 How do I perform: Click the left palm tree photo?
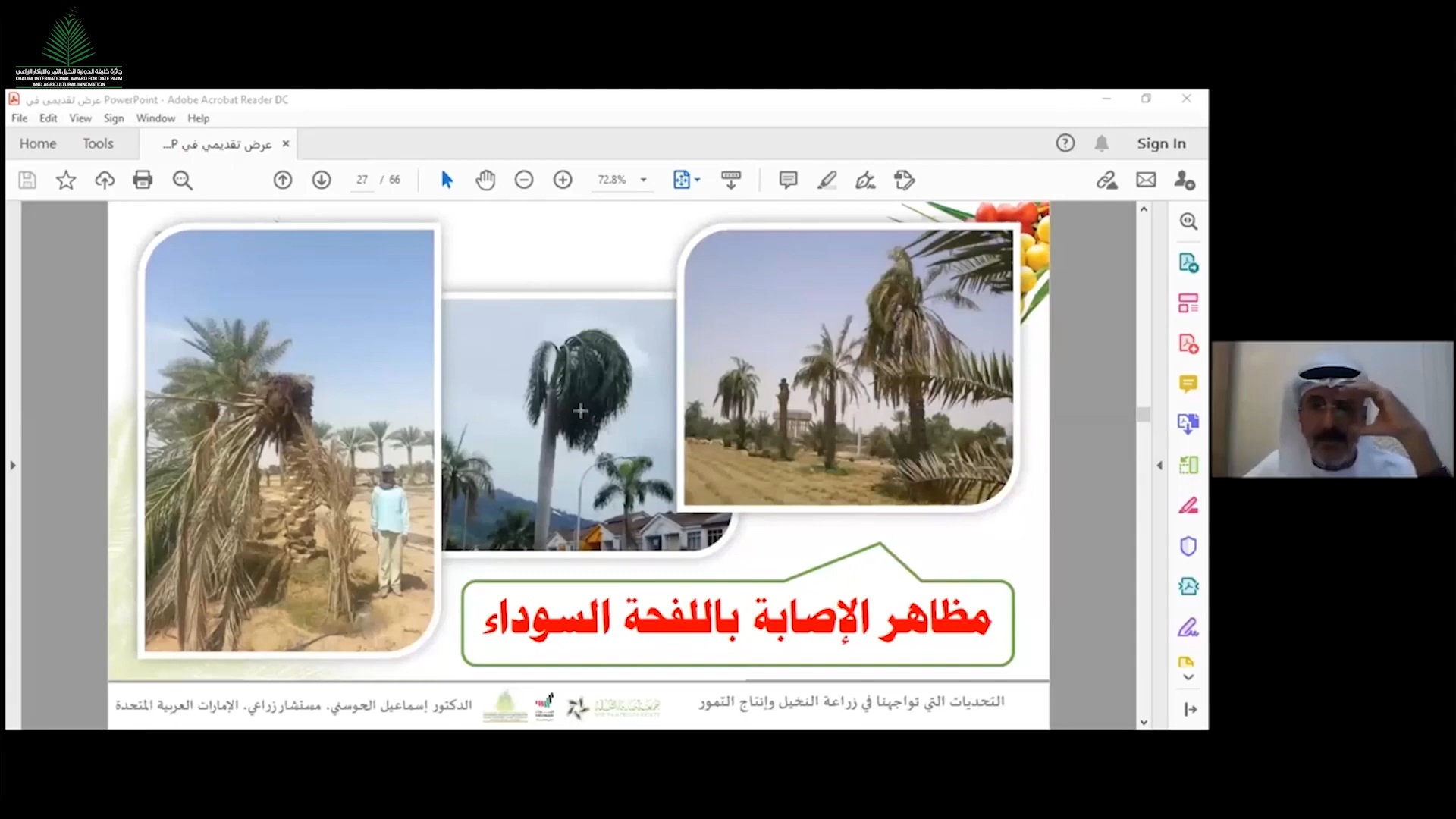click(x=289, y=440)
